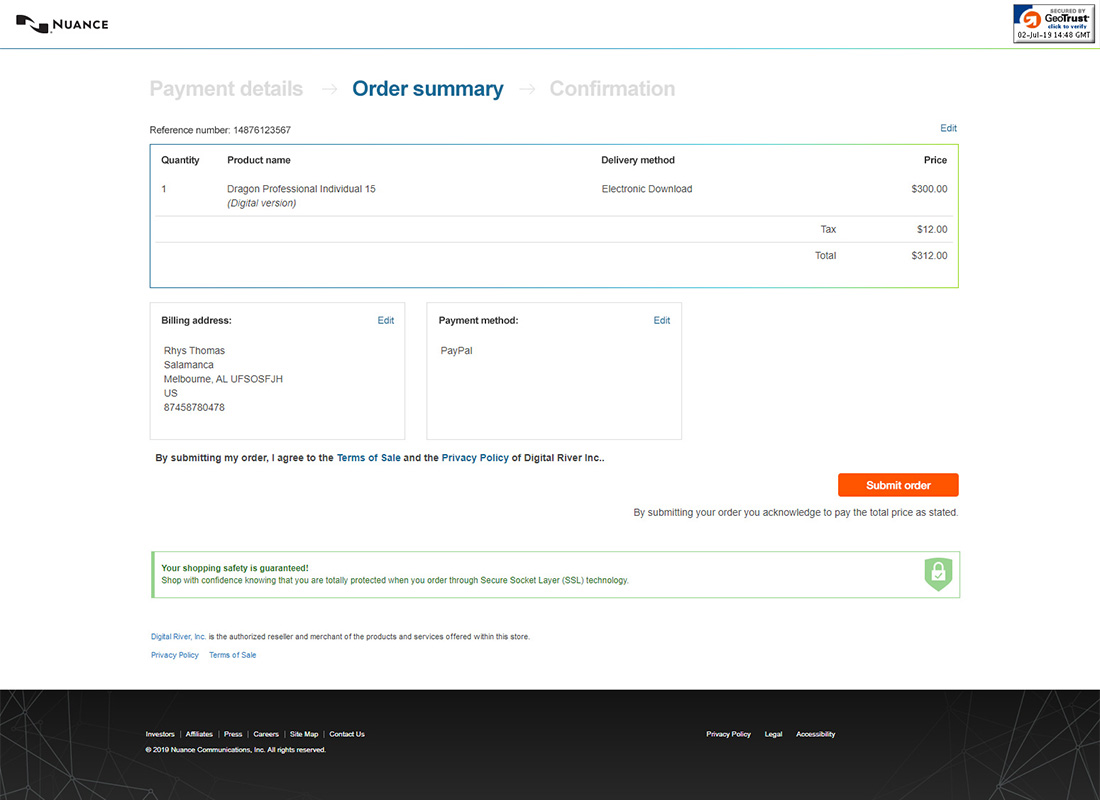Viewport: 1100px width, 800px height.
Task: Edit the Billing address
Action: pos(386,320)
